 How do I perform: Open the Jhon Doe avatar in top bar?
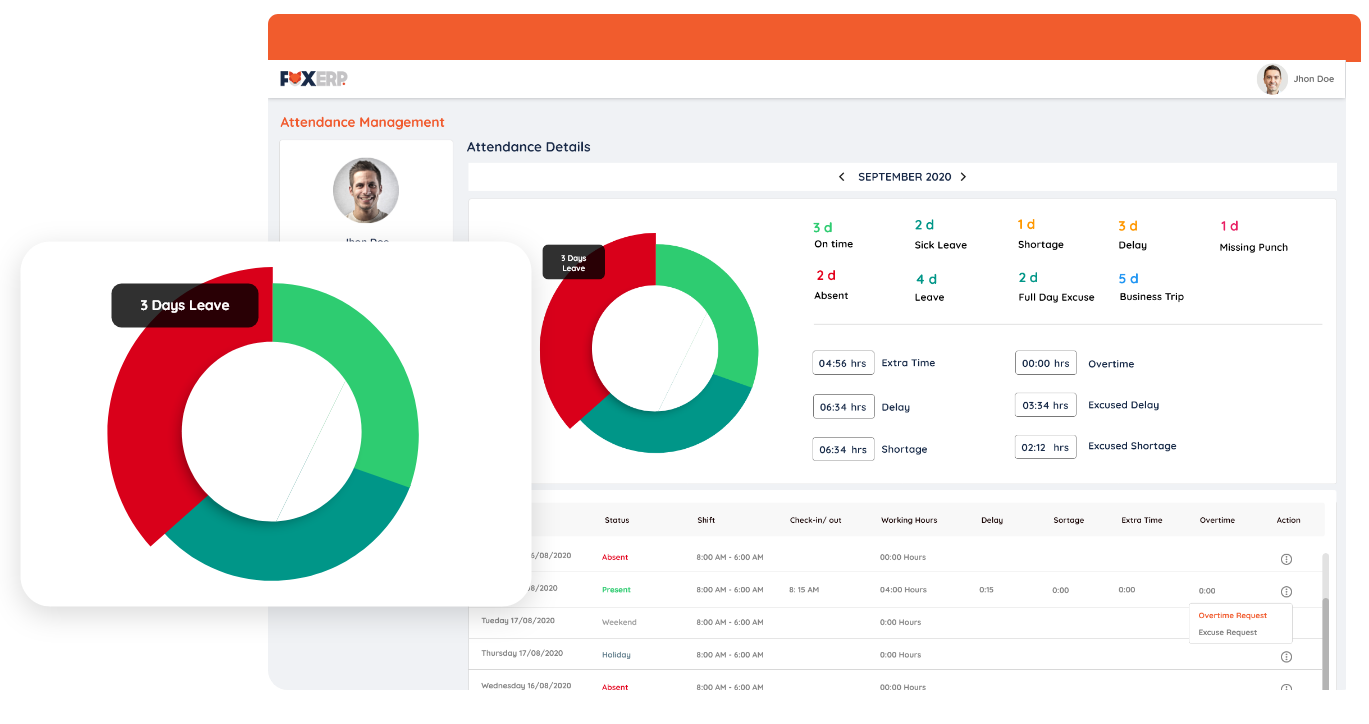[x=1271, y=80]
